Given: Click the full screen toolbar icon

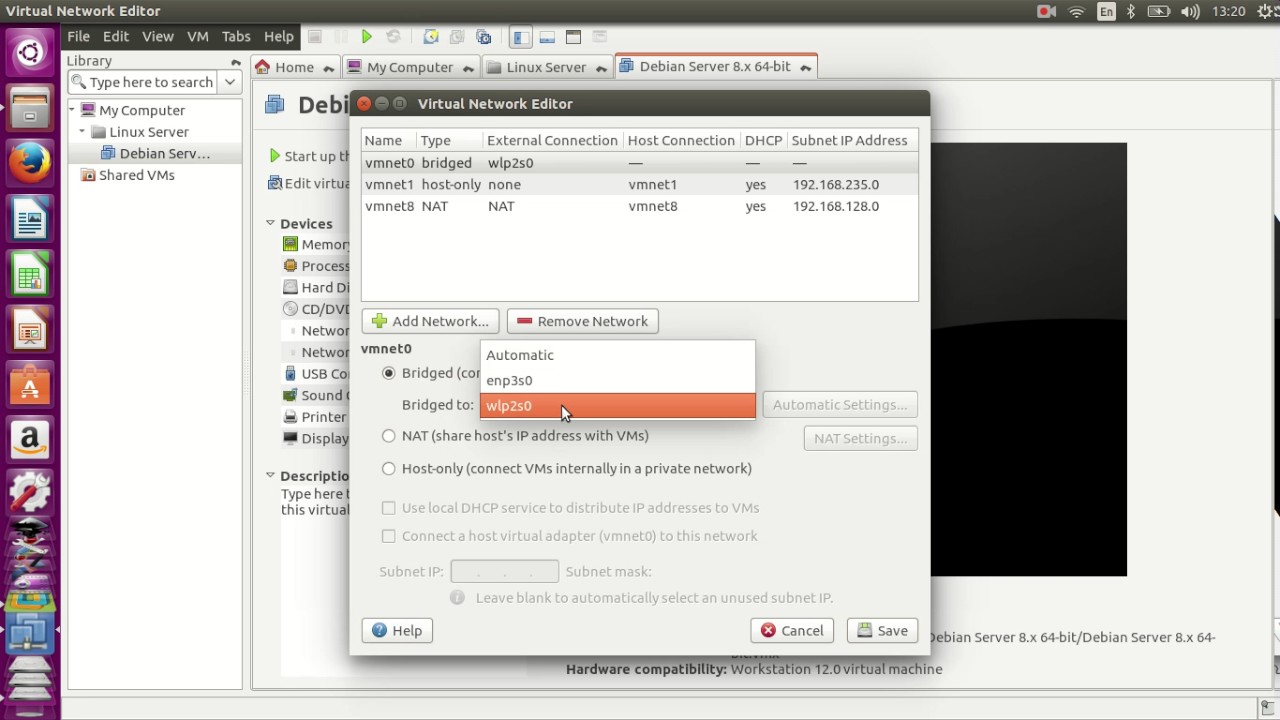Looking at the screenshot, I should (x=573, y=37).
